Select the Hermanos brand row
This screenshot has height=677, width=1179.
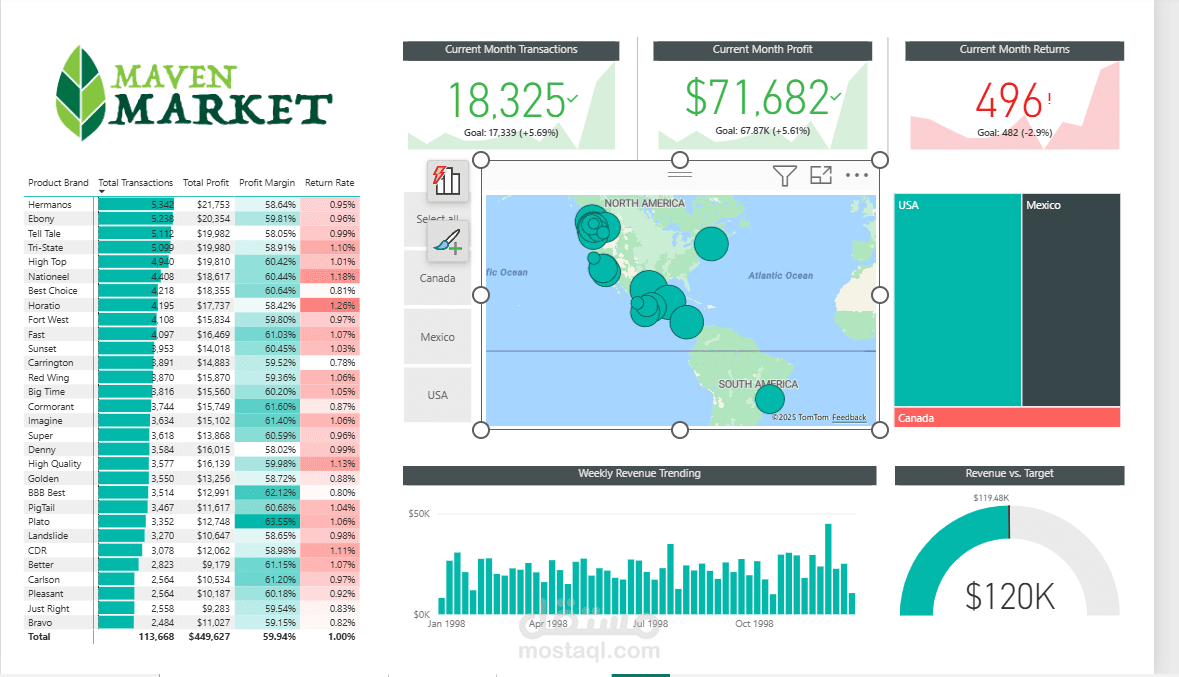[192, 205]
